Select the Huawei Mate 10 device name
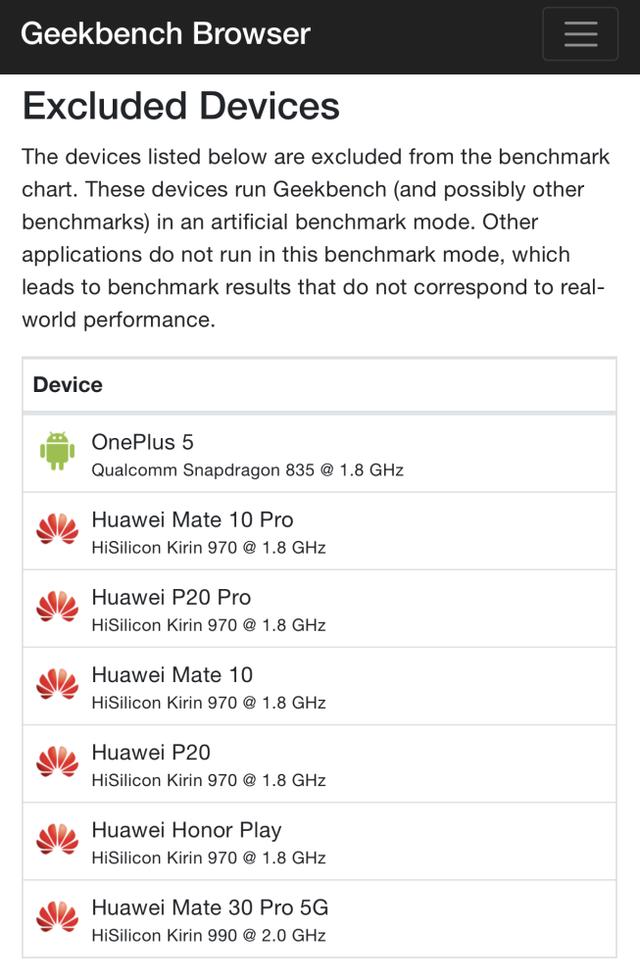Screen dimensions: 640x980 172,675
